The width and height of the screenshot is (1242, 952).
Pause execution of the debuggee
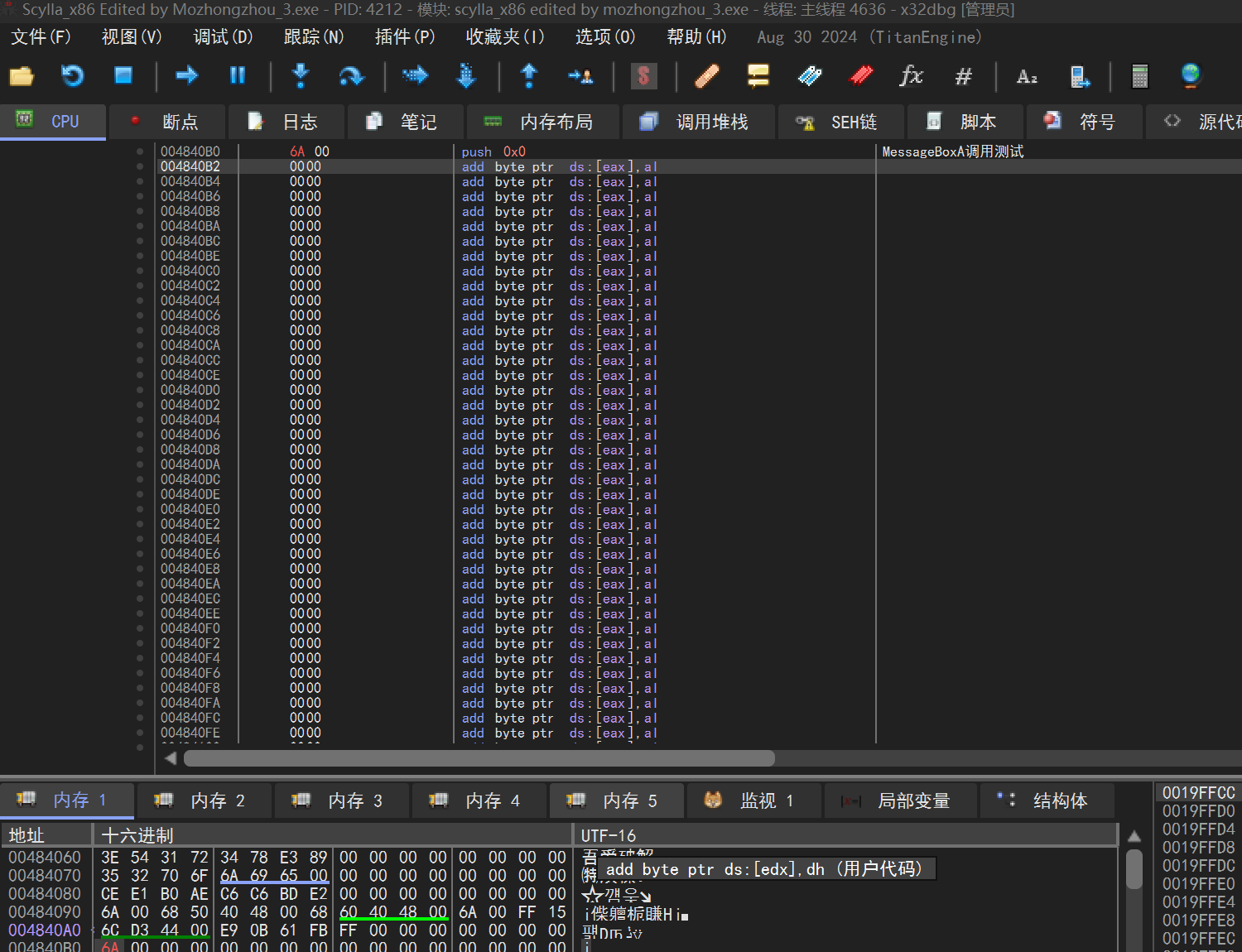238,76
